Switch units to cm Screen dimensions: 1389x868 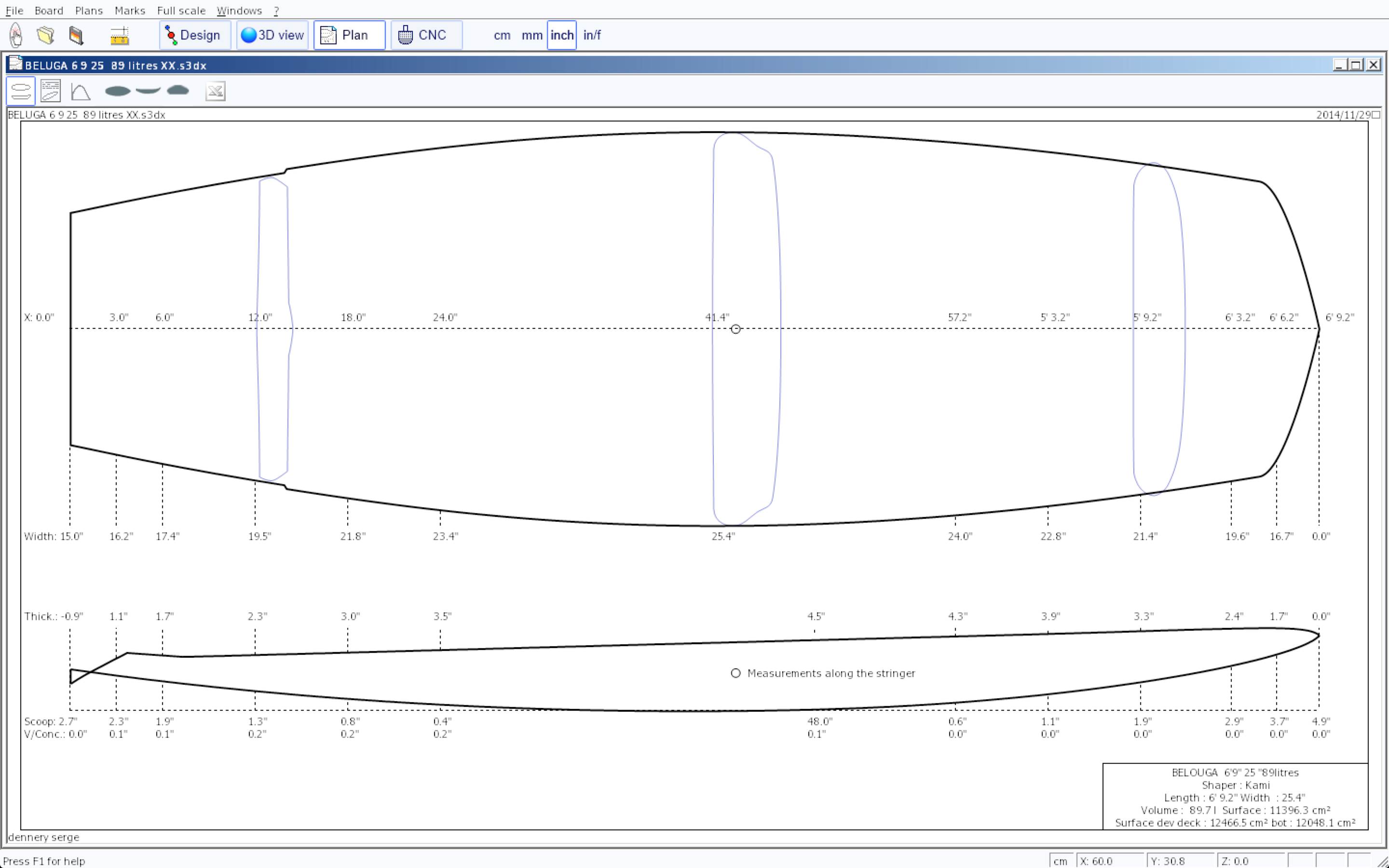tap(502, 35)
